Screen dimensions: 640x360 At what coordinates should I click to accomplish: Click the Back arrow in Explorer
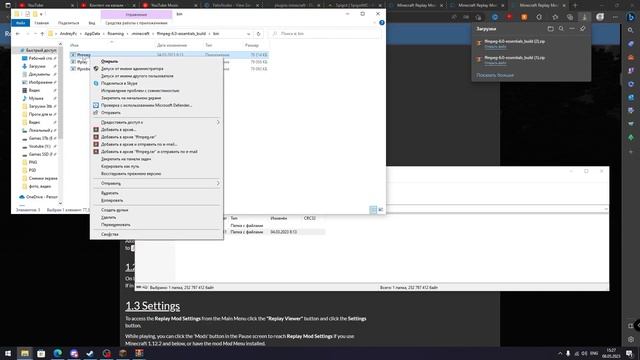click(x=18, y=34)
